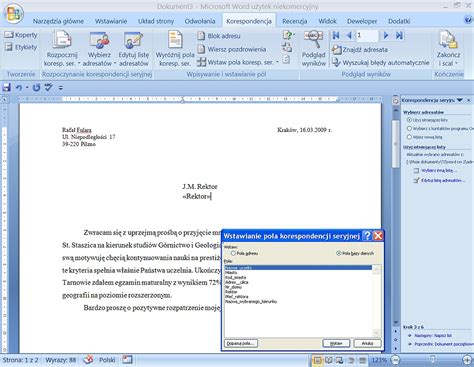Click zoom level 123% in status bar
The image size is (474, 367).
point(379,360)
